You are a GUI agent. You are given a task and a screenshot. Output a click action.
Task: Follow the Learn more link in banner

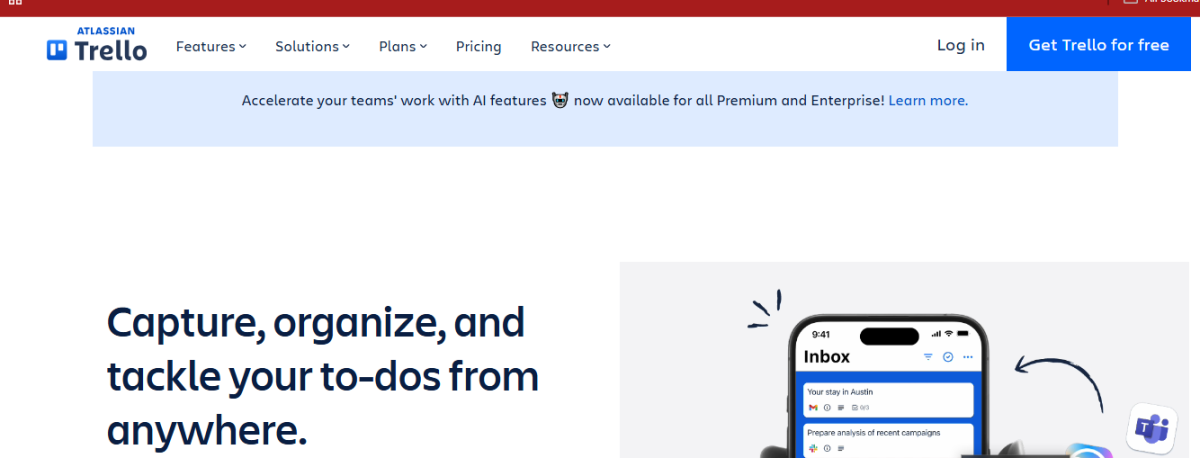(928, 100)
